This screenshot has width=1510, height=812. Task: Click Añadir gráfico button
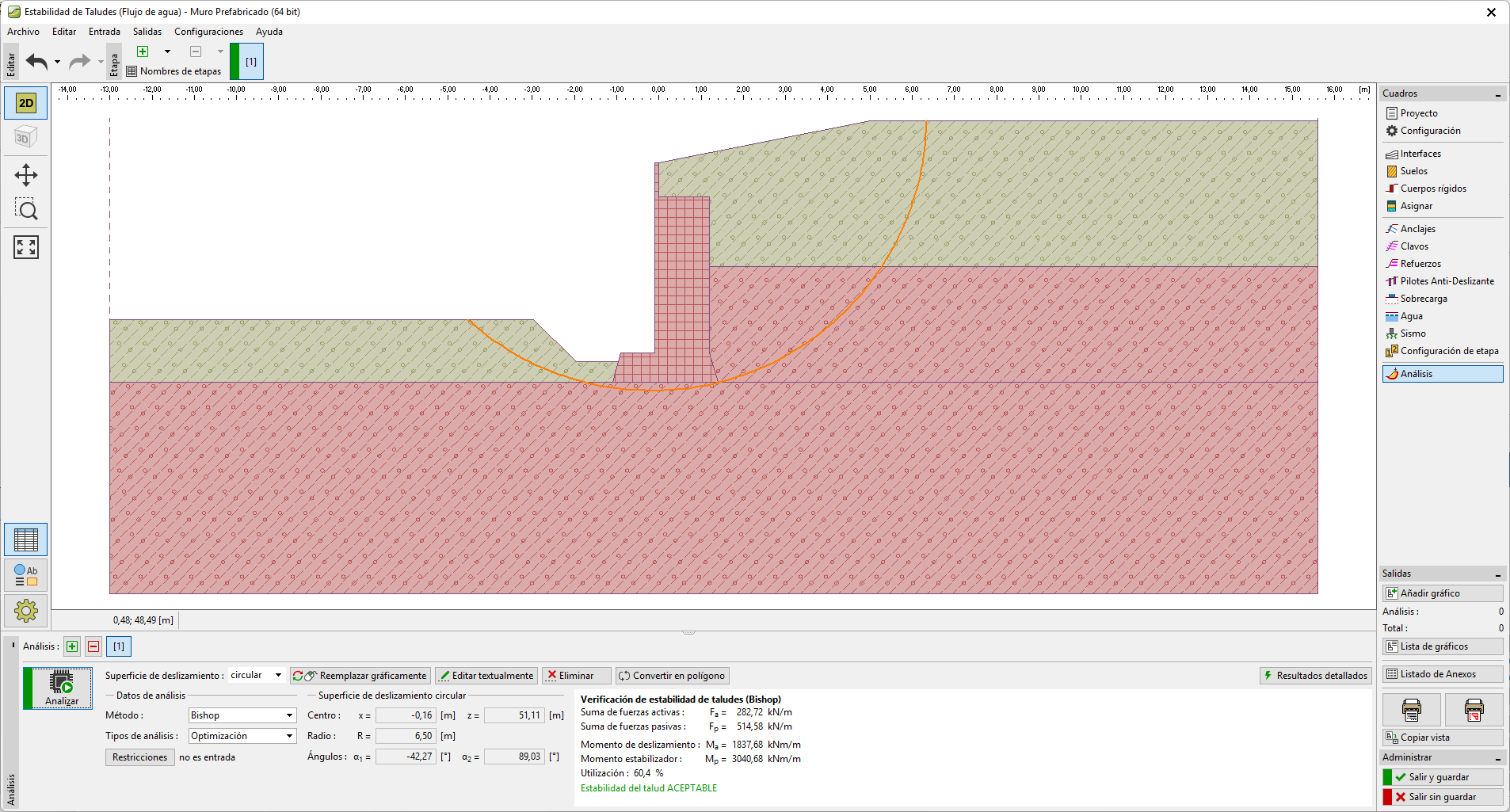1443,593
